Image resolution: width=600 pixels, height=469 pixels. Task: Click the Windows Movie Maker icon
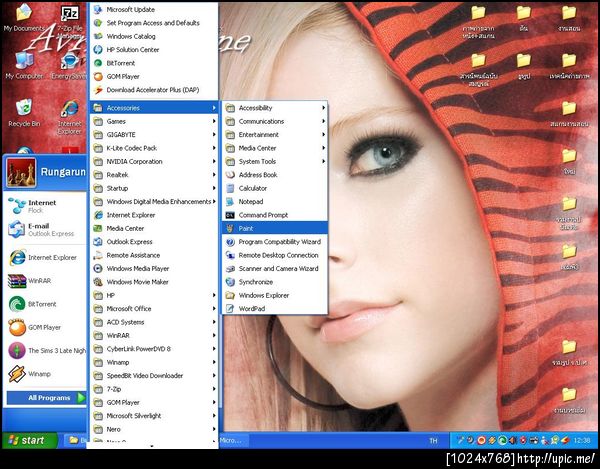tap(98, 282)
